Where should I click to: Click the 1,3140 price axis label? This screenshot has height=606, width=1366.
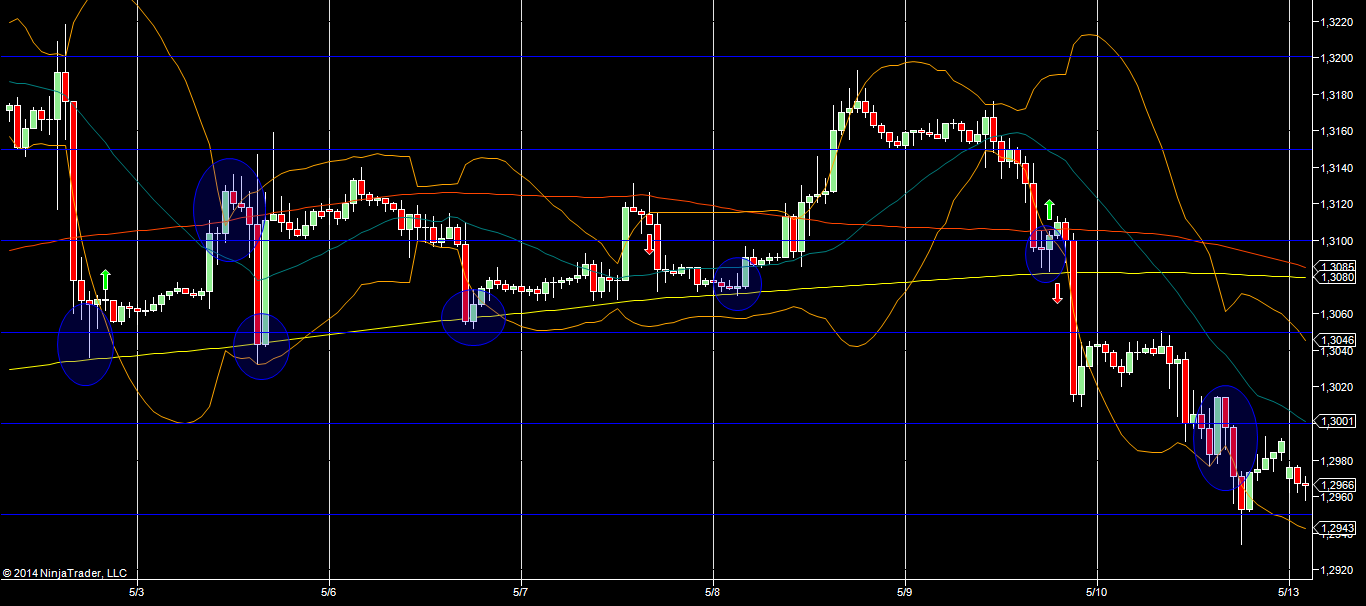click(x=1338, y=168)
